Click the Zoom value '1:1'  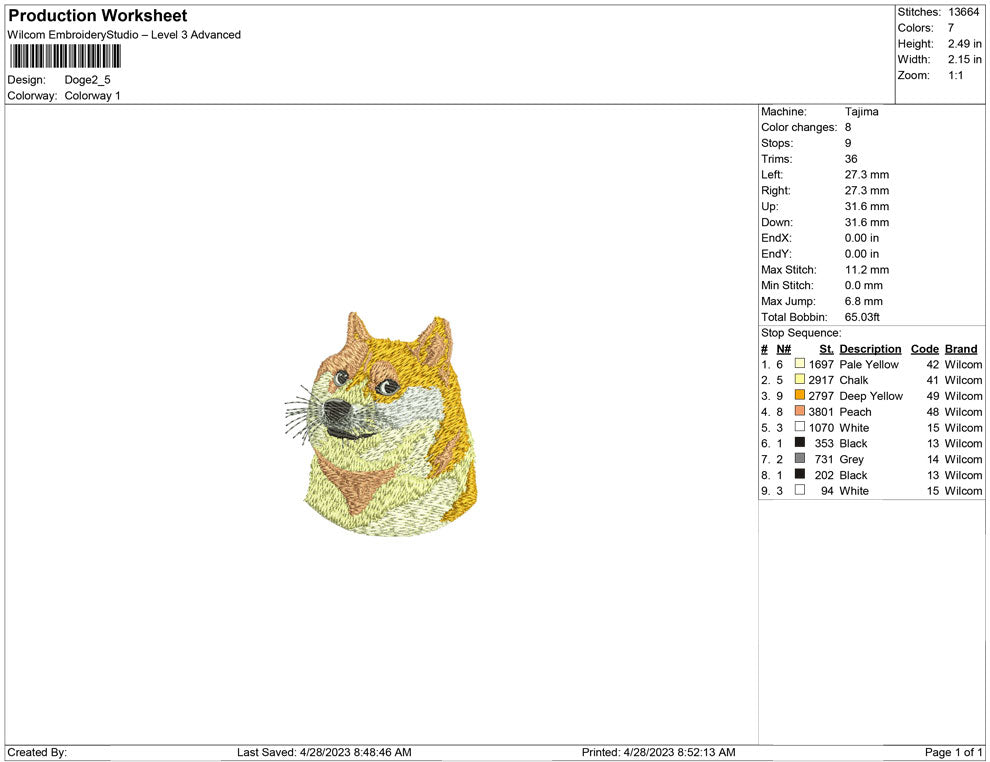(955, 75)
